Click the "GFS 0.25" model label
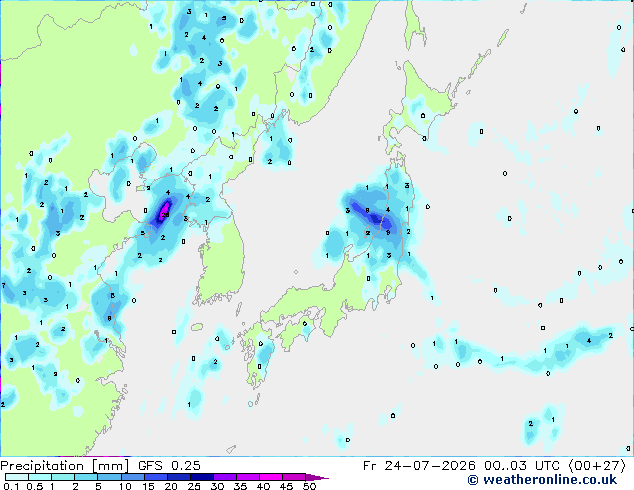This screenshot has height=490, width=634. click(x=169, y=466)
